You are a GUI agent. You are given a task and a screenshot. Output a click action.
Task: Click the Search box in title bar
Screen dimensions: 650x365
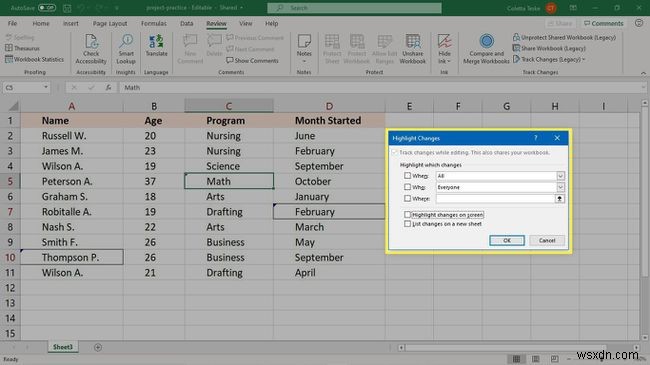(x=354, y=8)
